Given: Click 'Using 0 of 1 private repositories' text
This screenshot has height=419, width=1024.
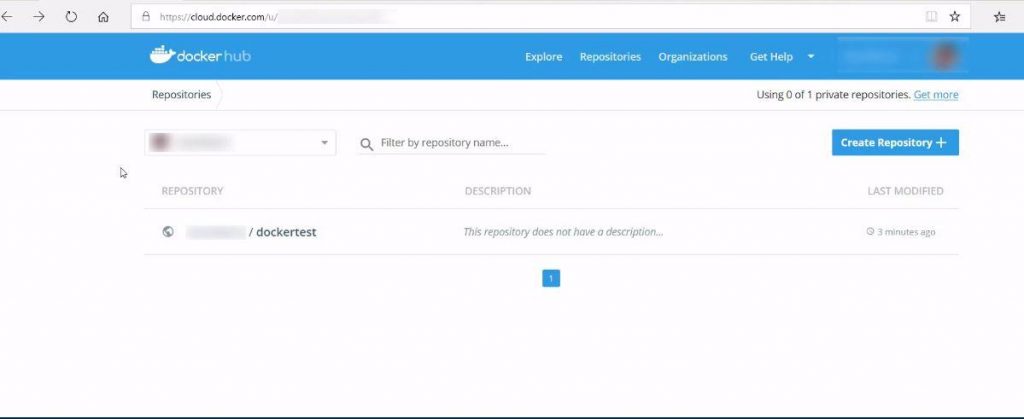Looking at the screenshot, I should coord(833,95).
